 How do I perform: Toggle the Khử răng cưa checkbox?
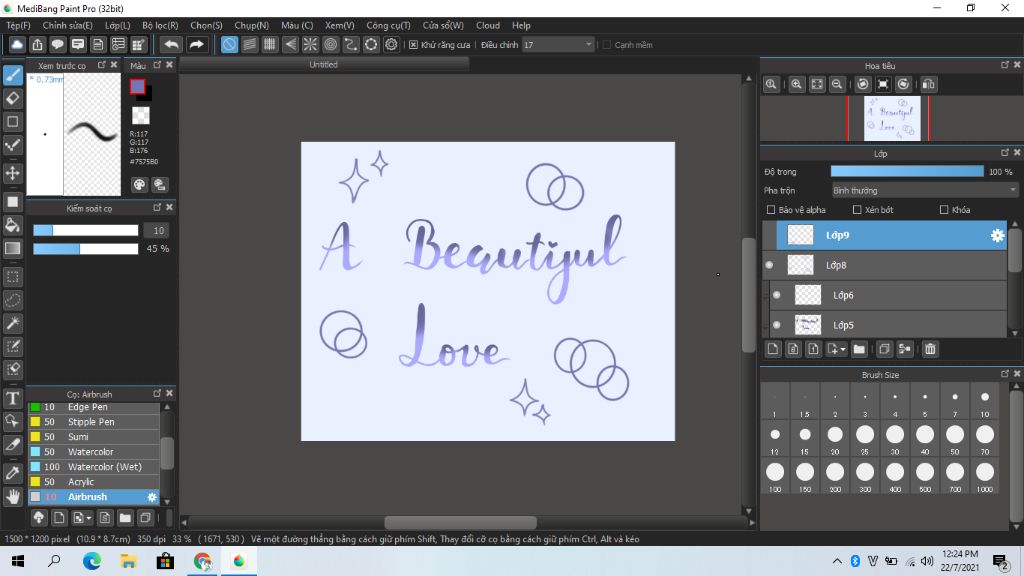(413, 45)
